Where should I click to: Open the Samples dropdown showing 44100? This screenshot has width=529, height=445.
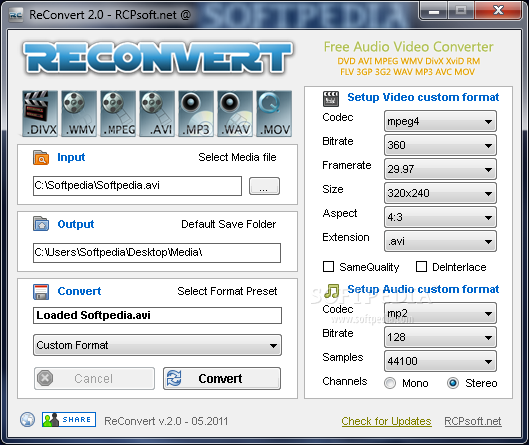(440, 361)
